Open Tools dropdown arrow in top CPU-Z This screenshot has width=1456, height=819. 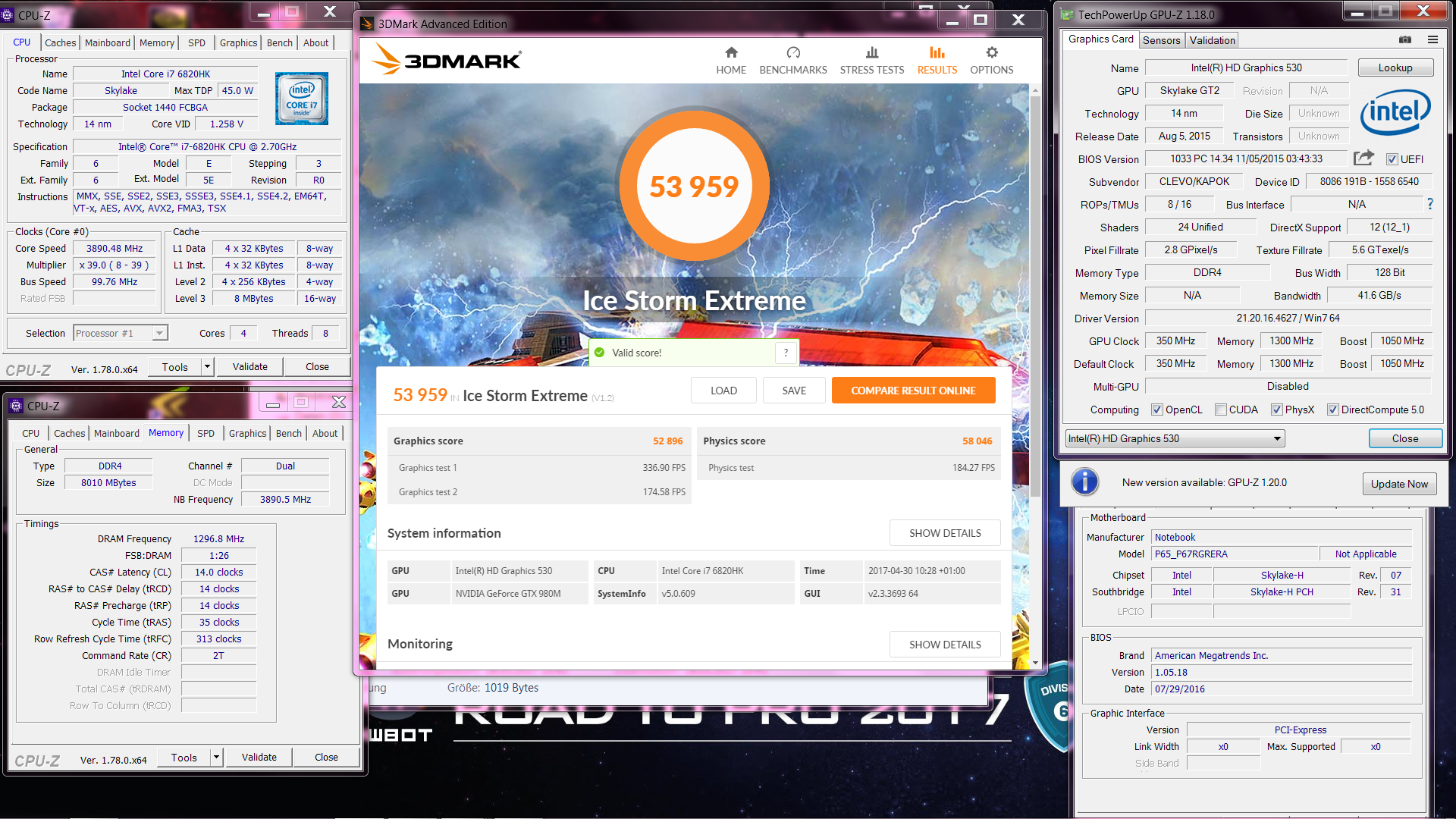tap(207, 367)
